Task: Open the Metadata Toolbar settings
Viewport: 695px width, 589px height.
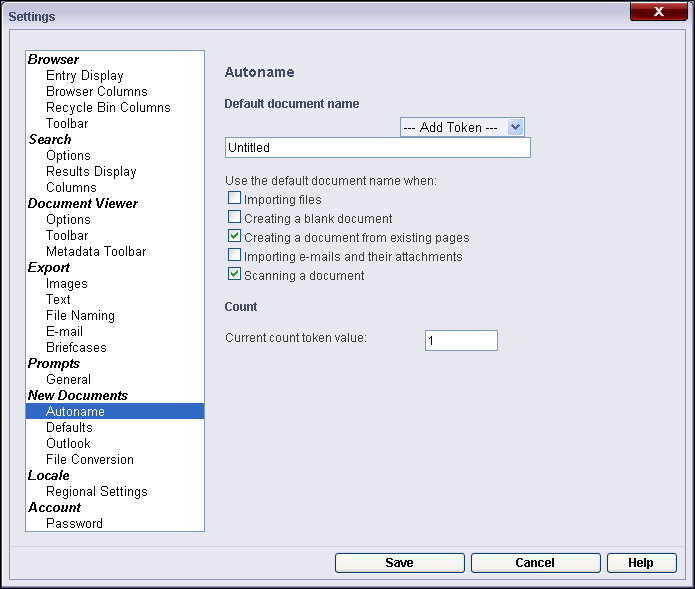Action: 96,251
